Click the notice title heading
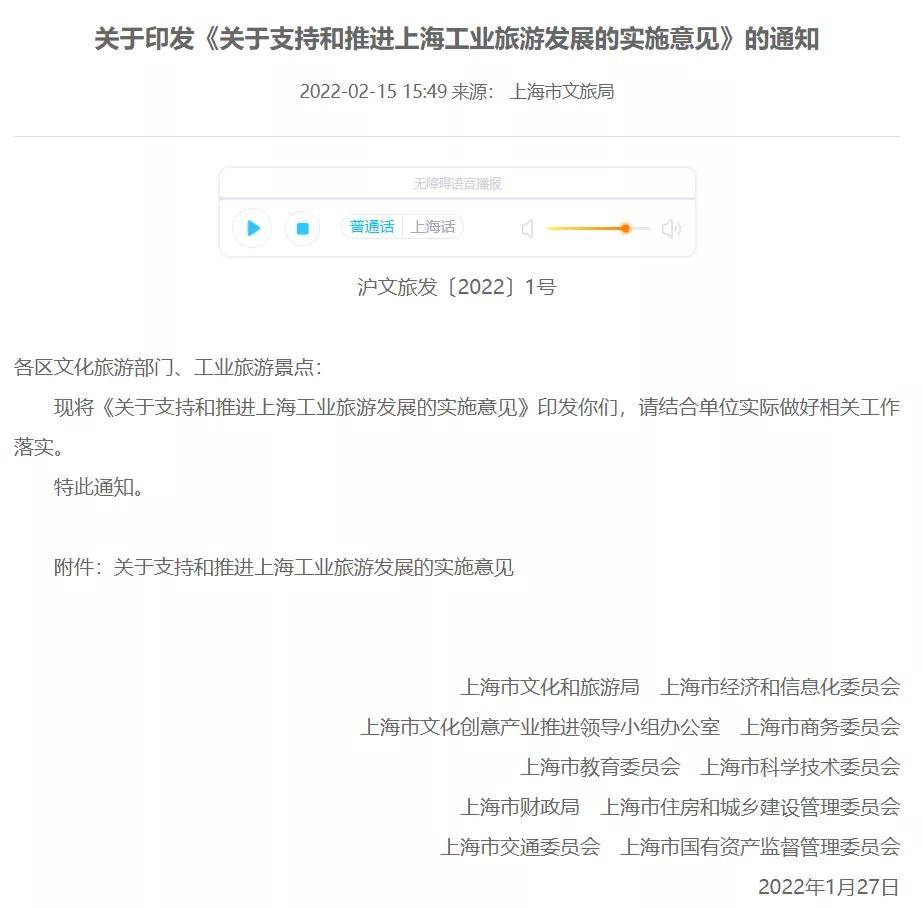This screenshot has height=908, width=922. pos(457,39)
